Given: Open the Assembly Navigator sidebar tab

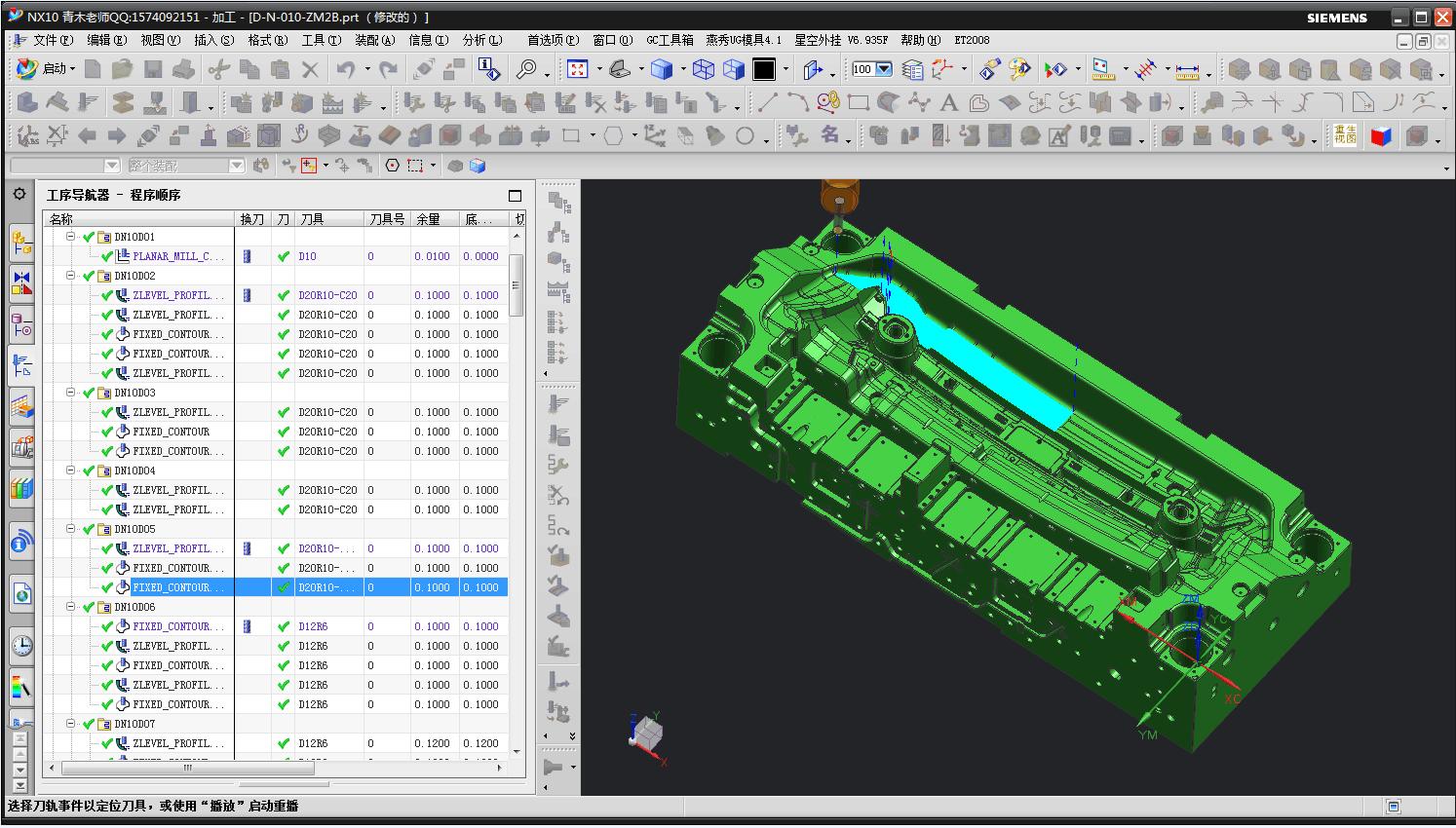Looking at the screenshot, I should (21, 242).
